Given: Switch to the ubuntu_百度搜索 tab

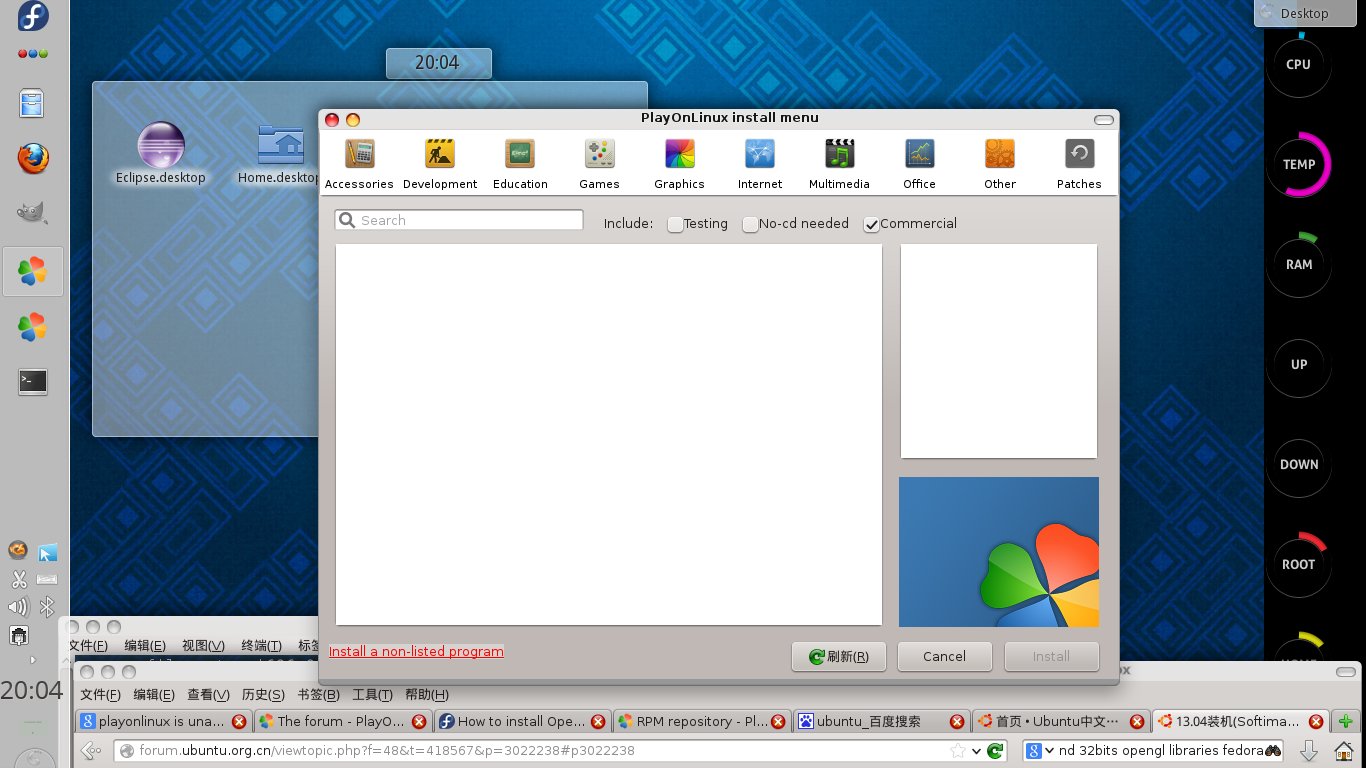Looking at the screenshot, I should pyautogui.click(x=880, y=721).
